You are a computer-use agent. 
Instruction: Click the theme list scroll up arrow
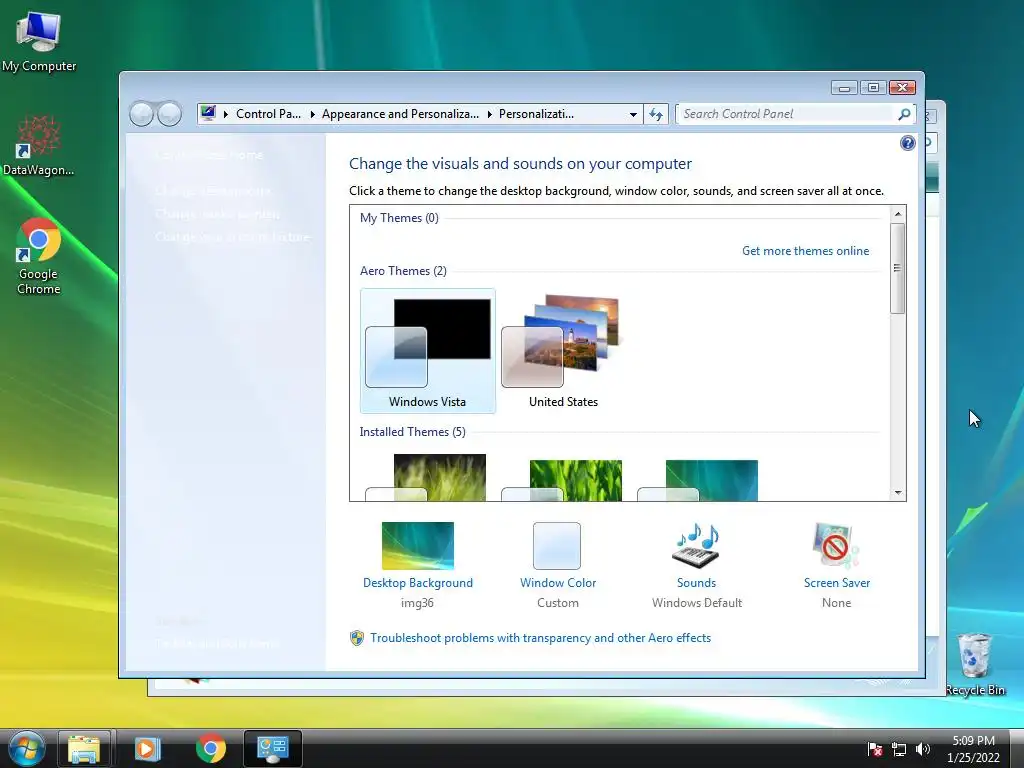coord(898,214)
